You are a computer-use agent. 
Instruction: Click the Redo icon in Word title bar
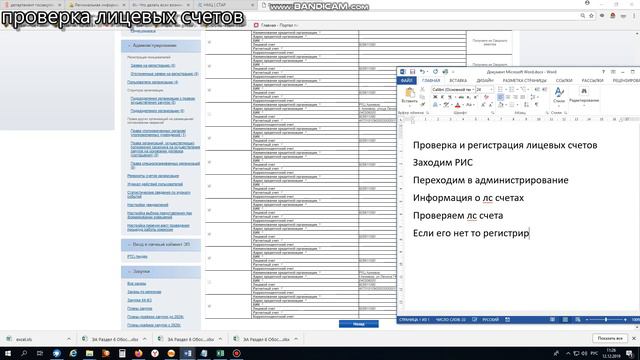pos(435,72)
